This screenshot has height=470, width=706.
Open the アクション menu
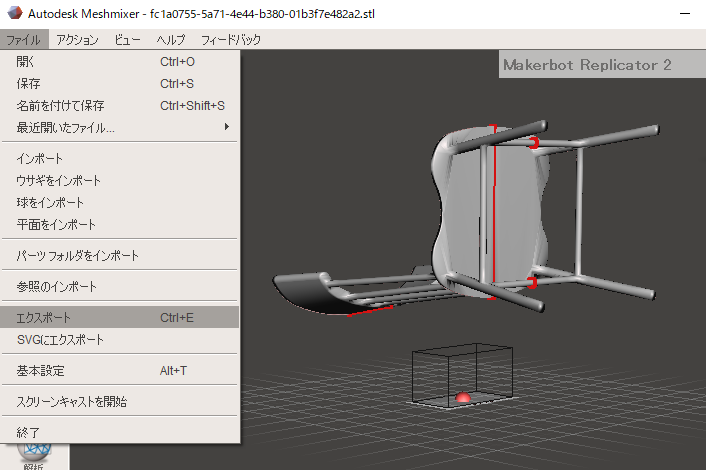click(x=77, y=40)
